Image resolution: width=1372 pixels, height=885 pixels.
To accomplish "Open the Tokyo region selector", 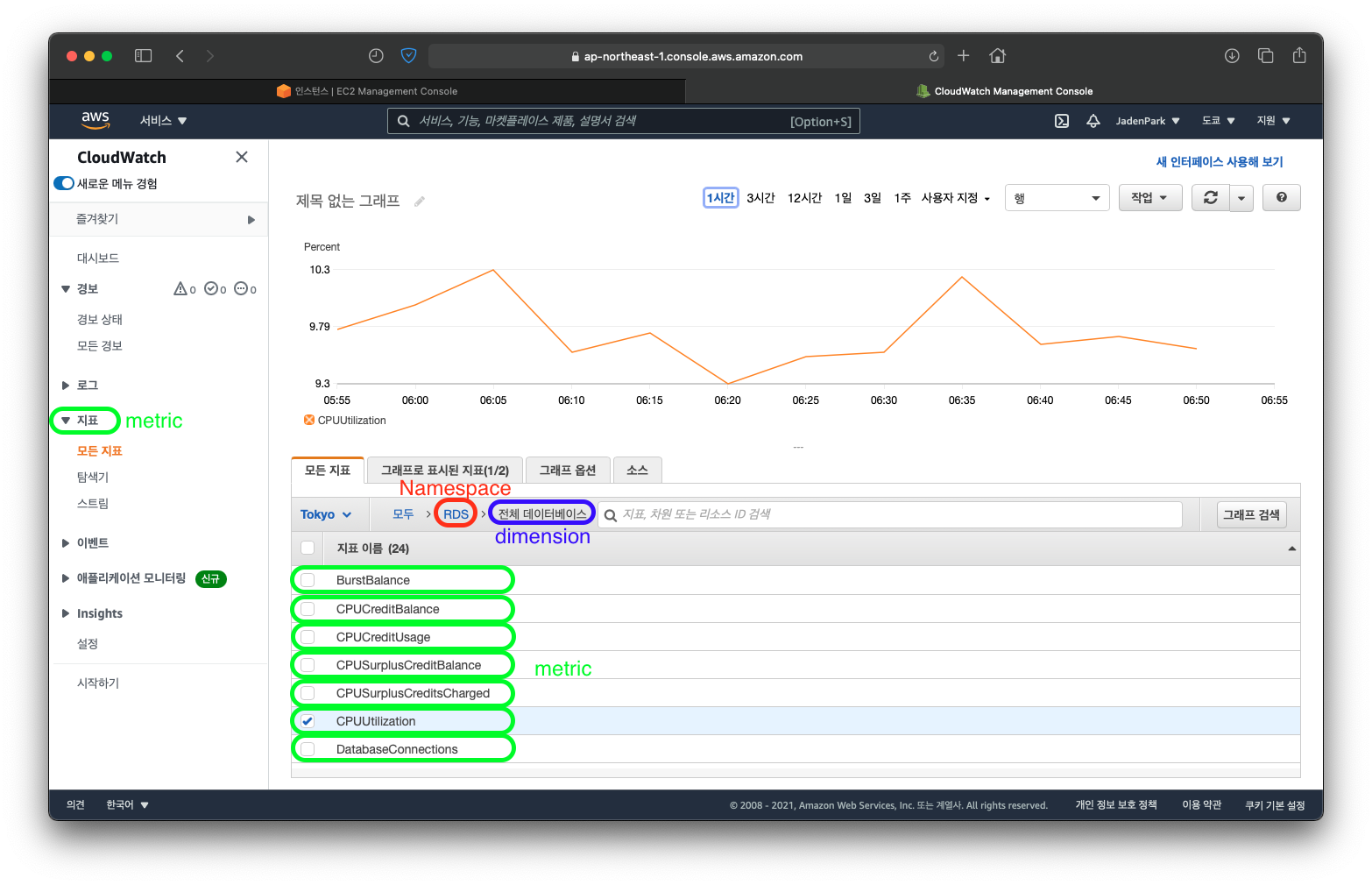I will click(x=326, y=514).
